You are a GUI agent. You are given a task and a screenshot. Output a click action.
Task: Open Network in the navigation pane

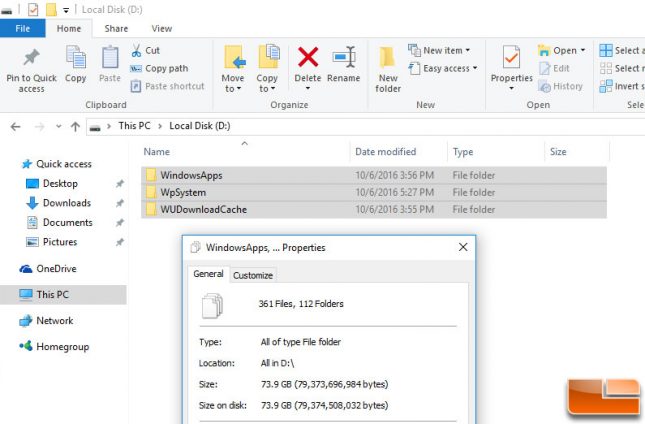point(46,320)
